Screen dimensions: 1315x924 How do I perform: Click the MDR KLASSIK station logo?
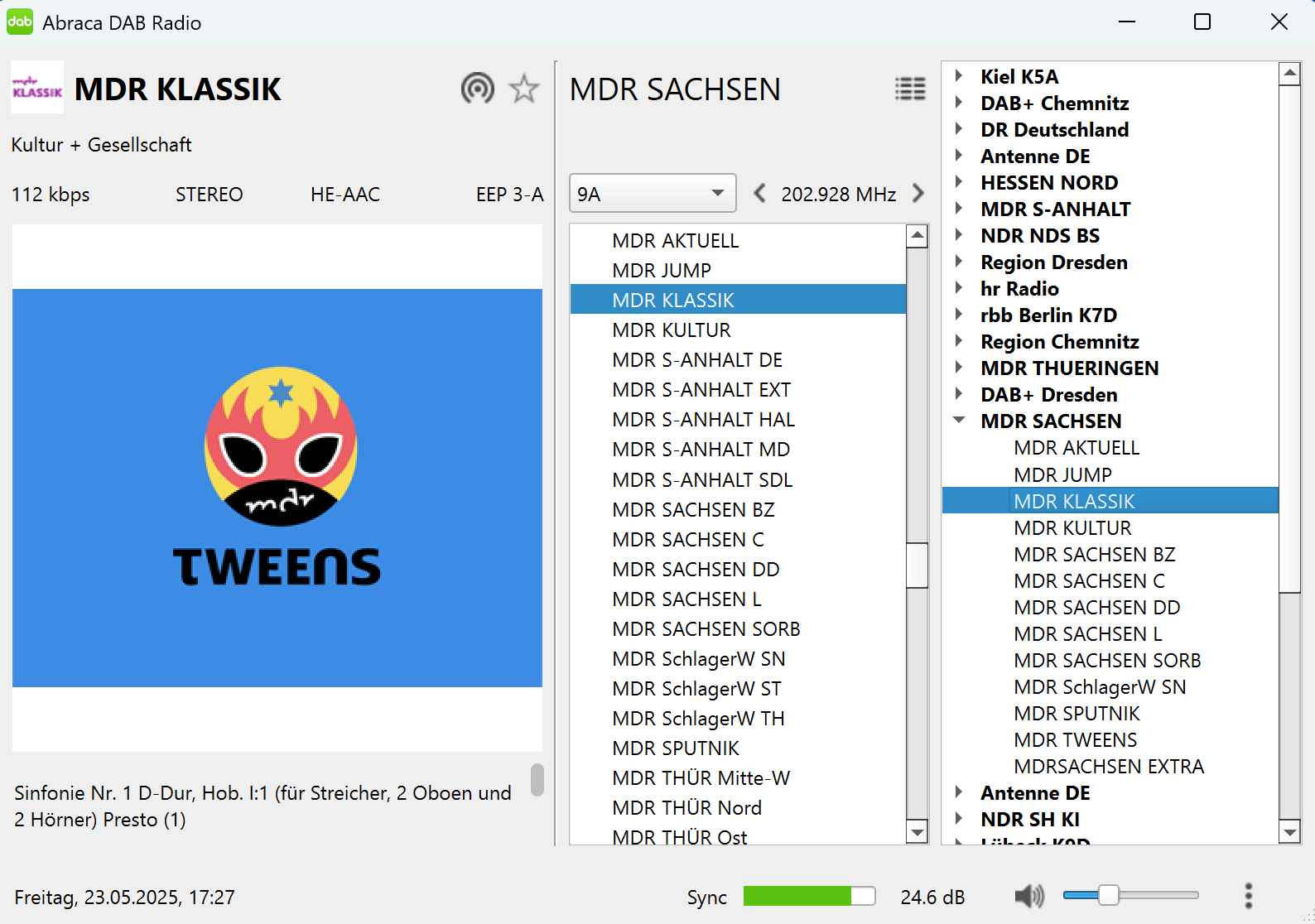37,88
